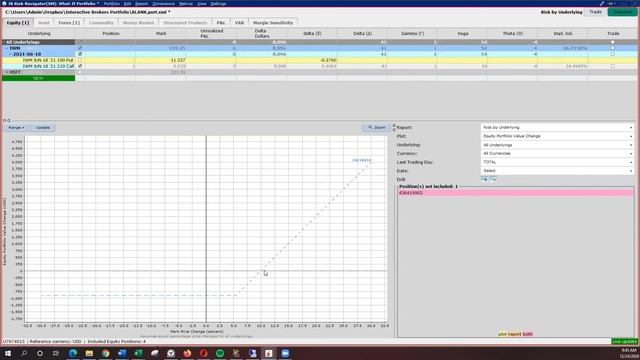This screenshot has width=640, height=360.
Task: Open the Report menu
Action: 142,3
